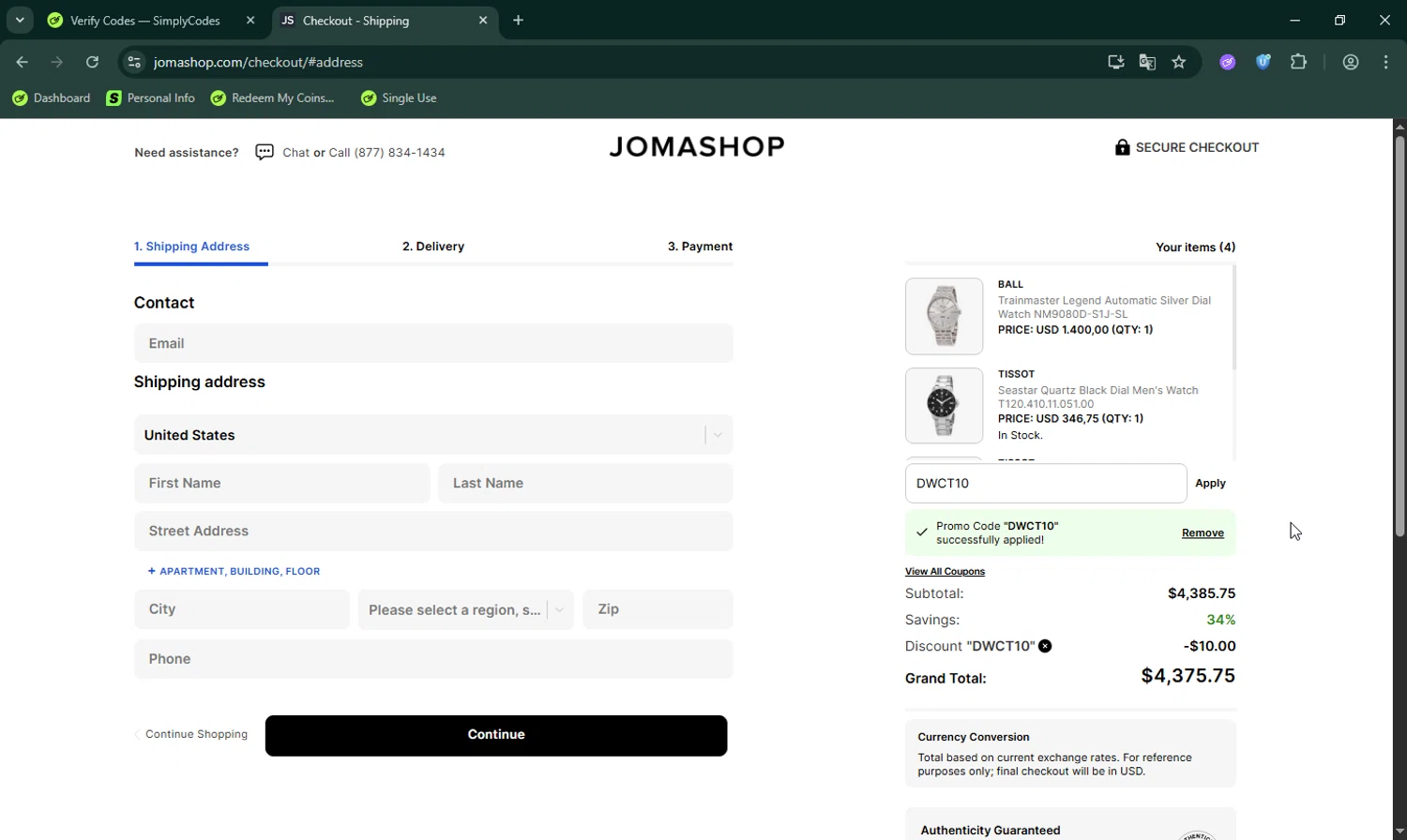The image size is (1407, 840).
Task: Open the Bitwarden shield extension icon
Action: (1263, 62)
